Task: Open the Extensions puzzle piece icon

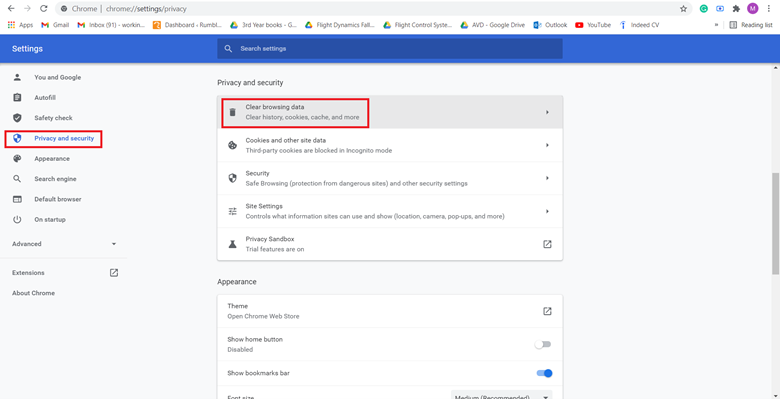Action: [737, 8]
